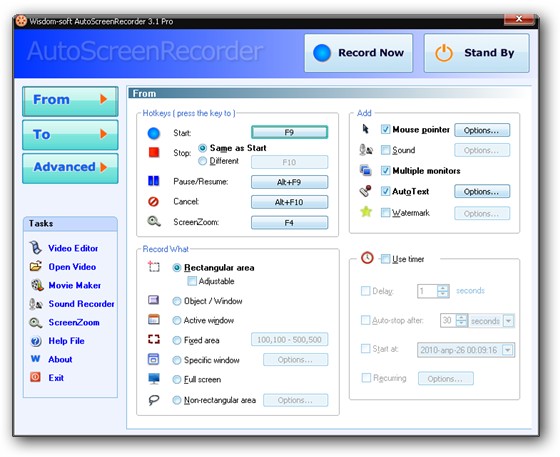
Task: Click the Help File question mark icon
Action: (x=36, y=341)
